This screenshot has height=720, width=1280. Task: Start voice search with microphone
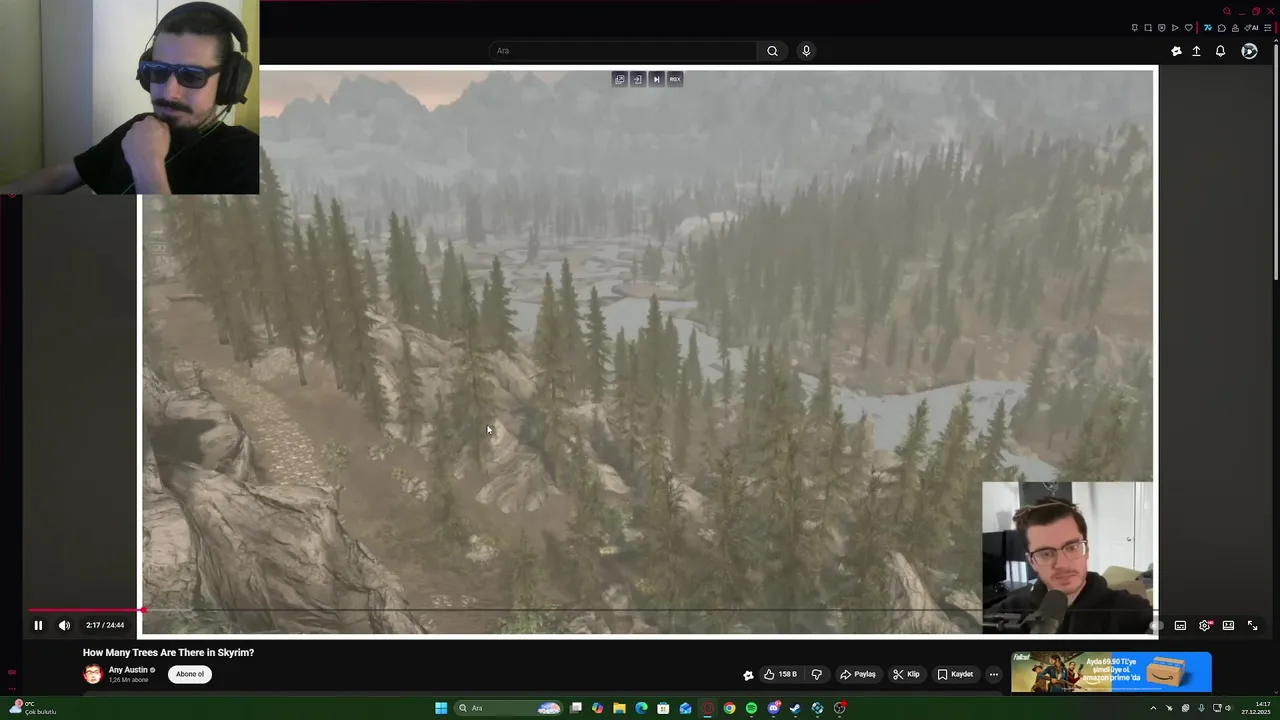(806, 51)
